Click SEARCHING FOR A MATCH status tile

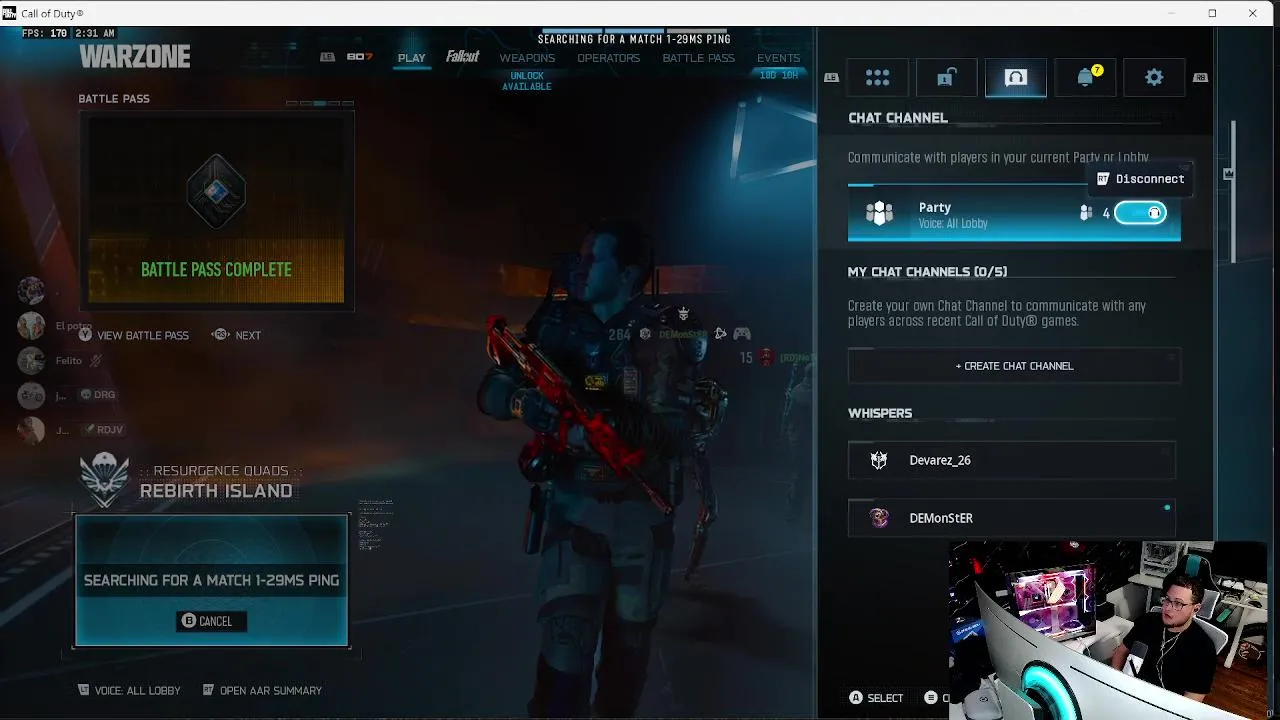(x=211, y=580)
